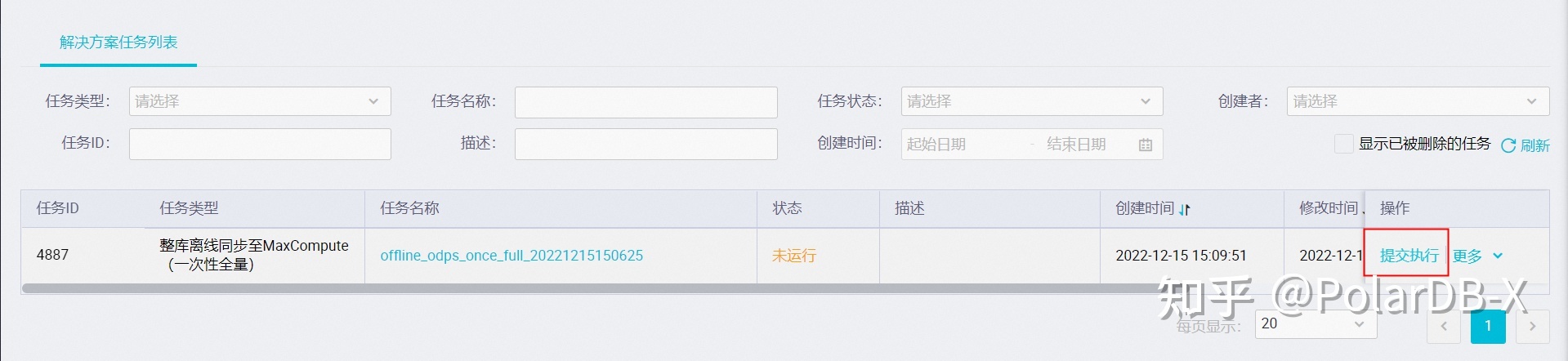Image resolution: width=1568 pixels, height=361 pixels.
Task: Change the 每页显示 page size selector
Action: pos(1315,323)
